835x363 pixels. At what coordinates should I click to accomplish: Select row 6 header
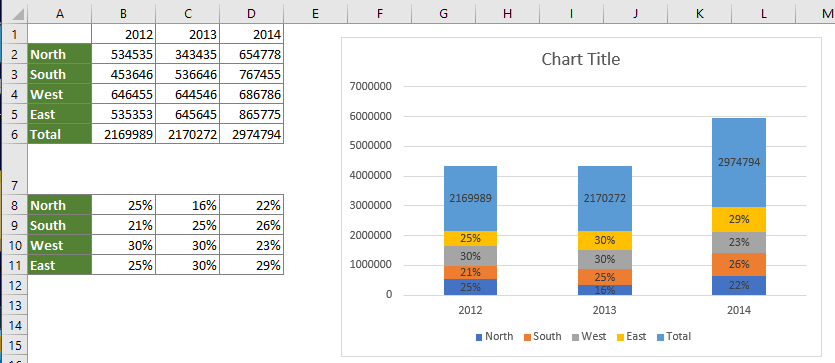coord(14,134)
